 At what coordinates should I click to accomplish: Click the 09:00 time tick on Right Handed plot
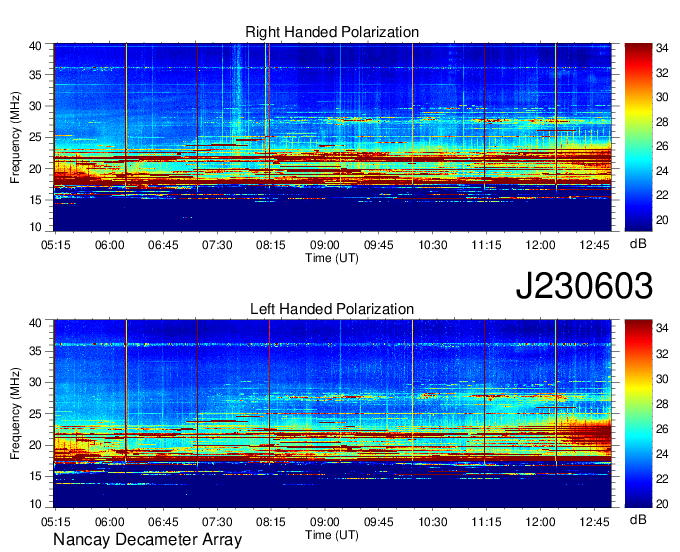pos(324,245)
